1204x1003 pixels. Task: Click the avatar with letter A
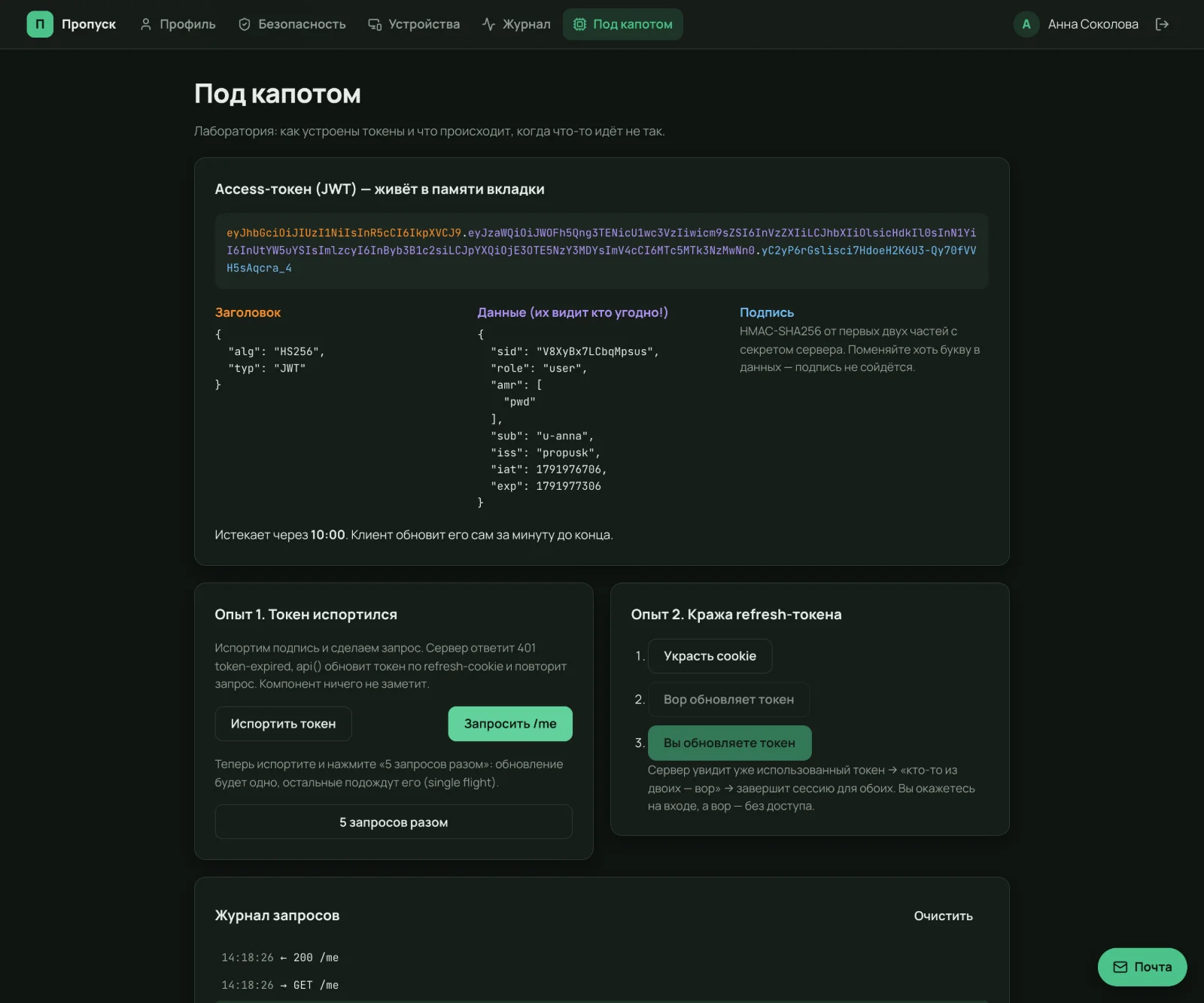1026,24
